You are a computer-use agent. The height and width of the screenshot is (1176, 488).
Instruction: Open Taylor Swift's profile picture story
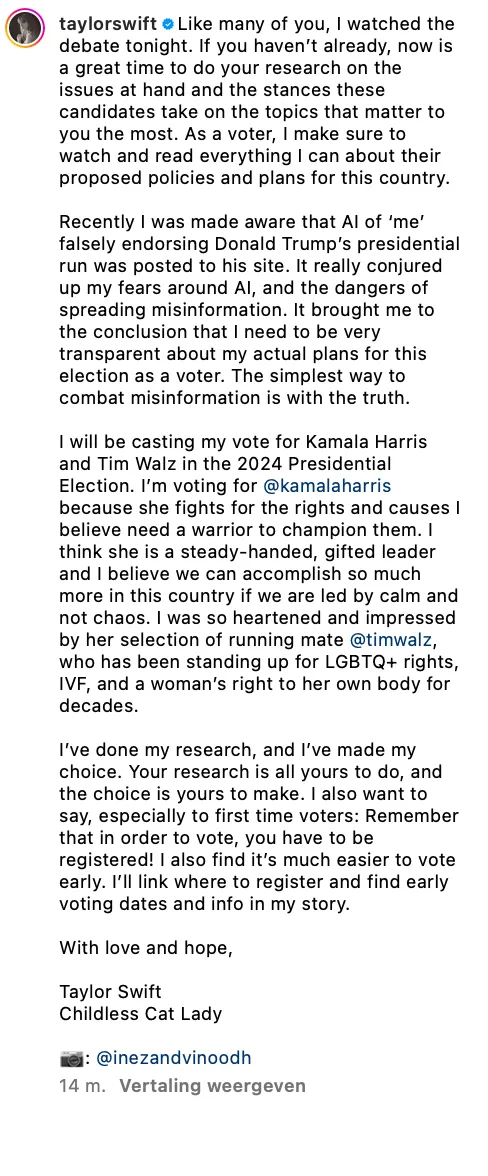point(23,29)
